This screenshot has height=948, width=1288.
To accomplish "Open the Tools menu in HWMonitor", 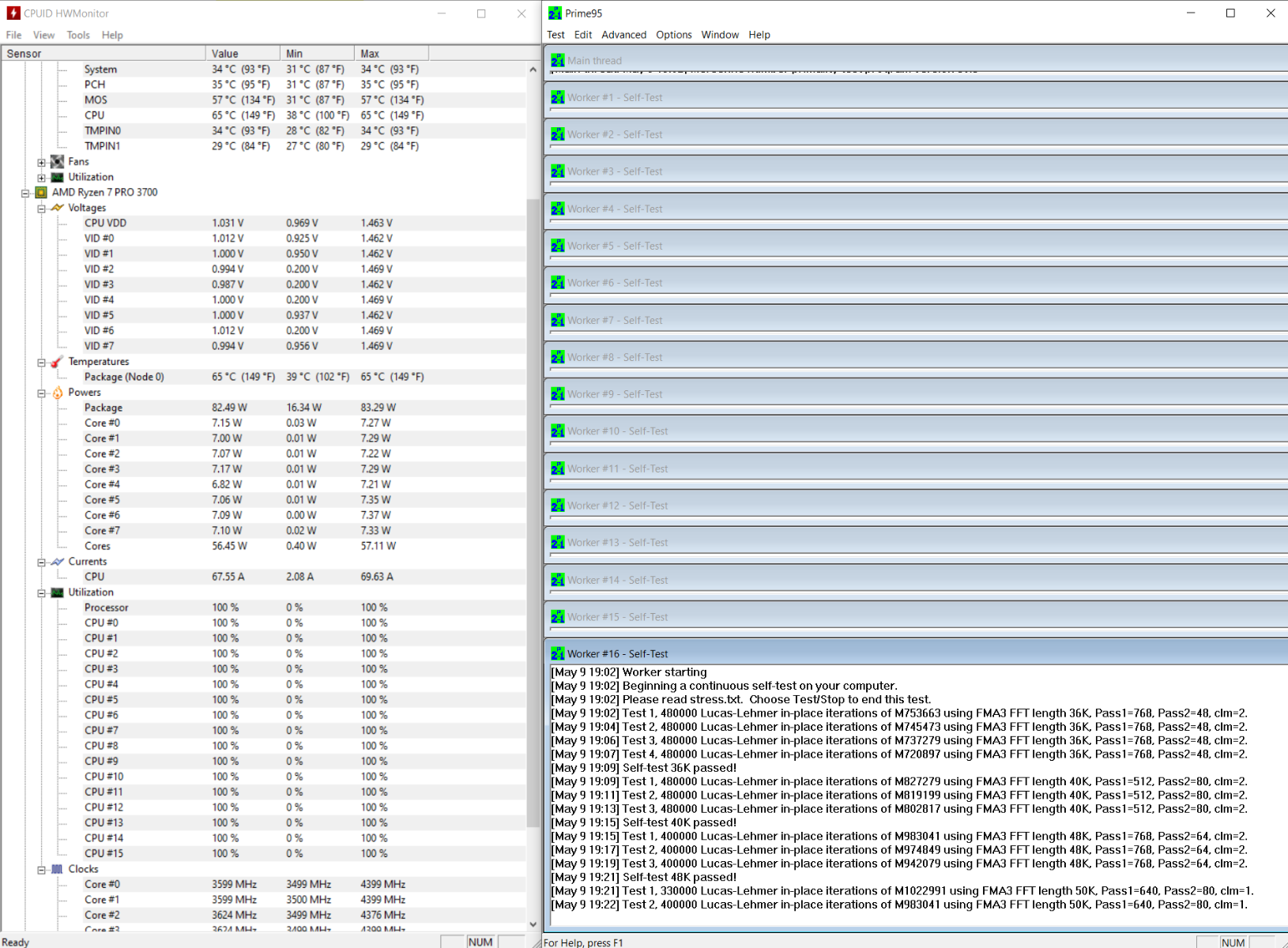I will point(77,35).
